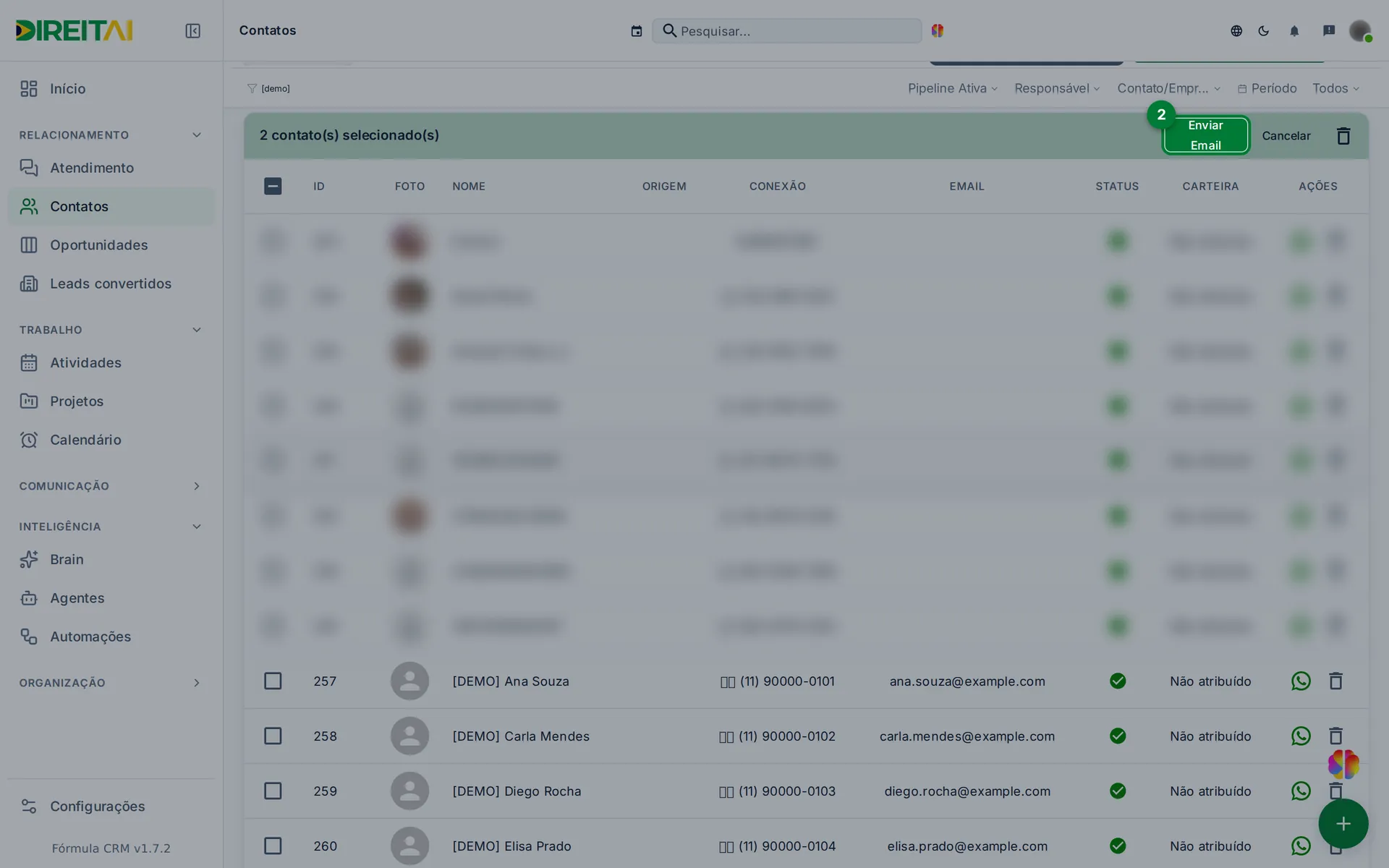This screenshot has width=1389, height=868.
Task: Go to Início in sidebar
Action: coord(111,88)
